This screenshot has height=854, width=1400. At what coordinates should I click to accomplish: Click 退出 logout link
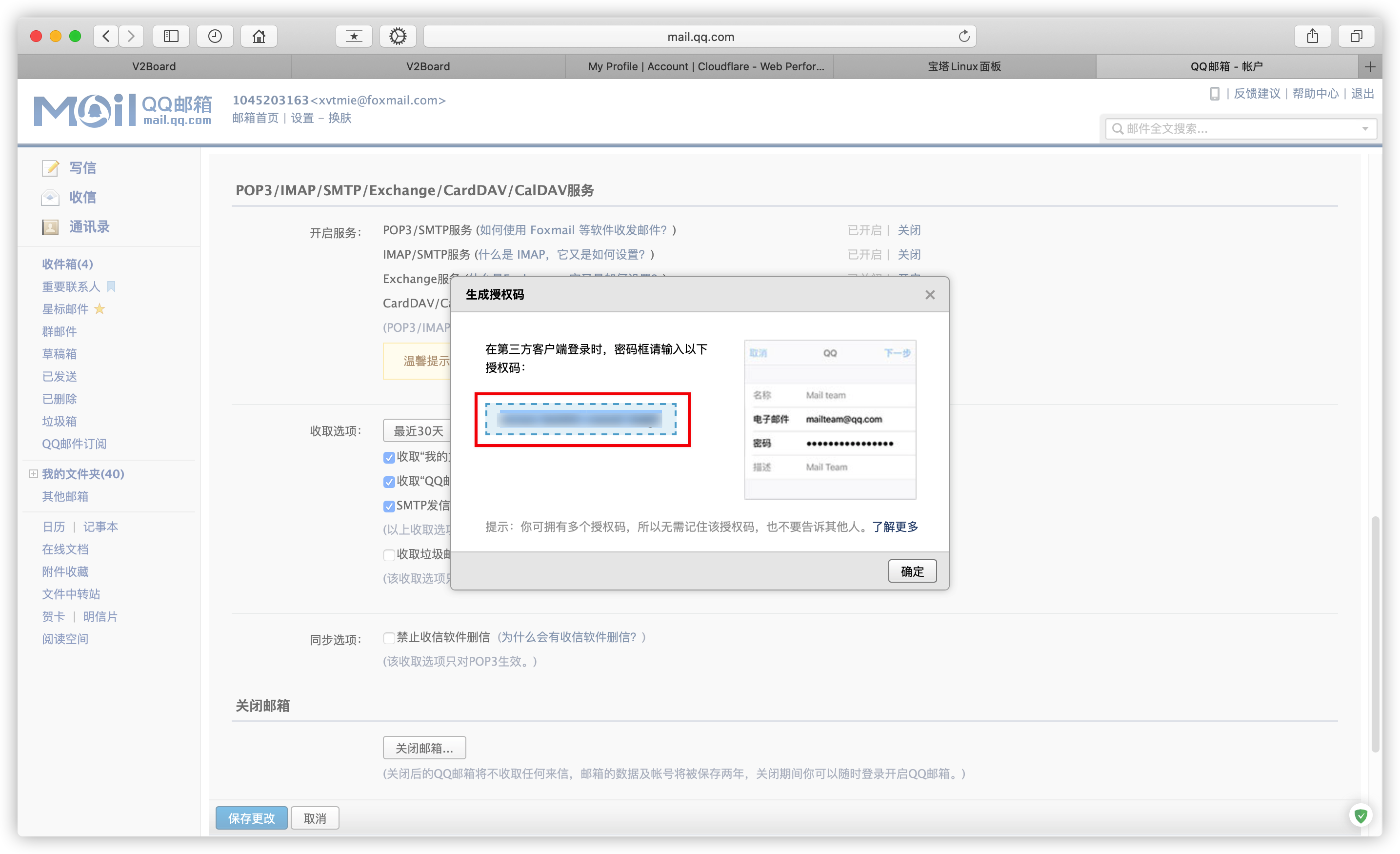1362,93
